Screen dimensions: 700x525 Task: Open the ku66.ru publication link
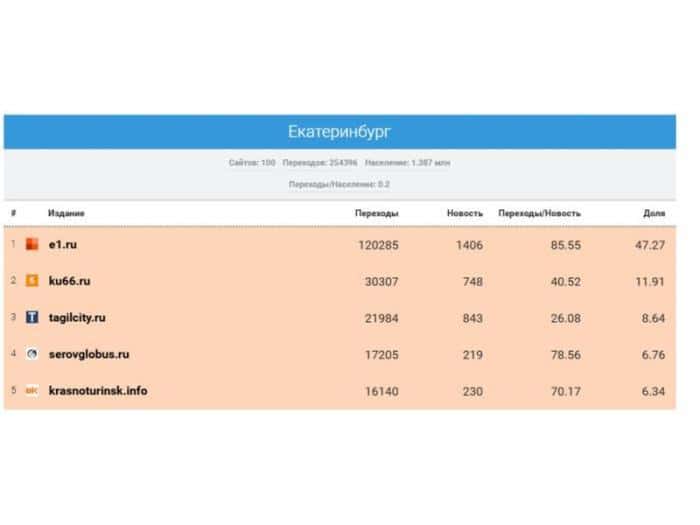click(70, 281)
